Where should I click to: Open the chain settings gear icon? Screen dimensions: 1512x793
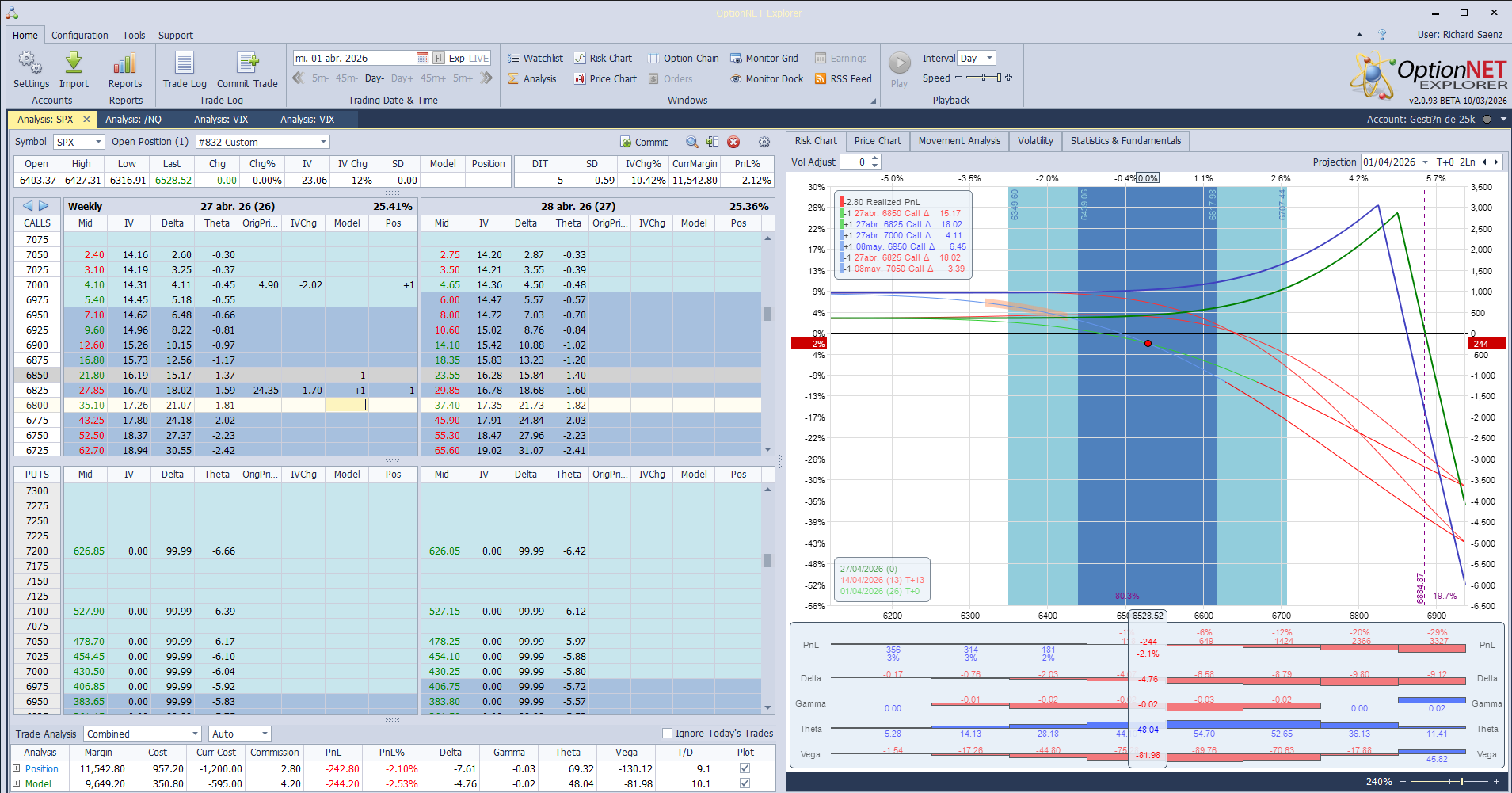(x=764, y=142)
